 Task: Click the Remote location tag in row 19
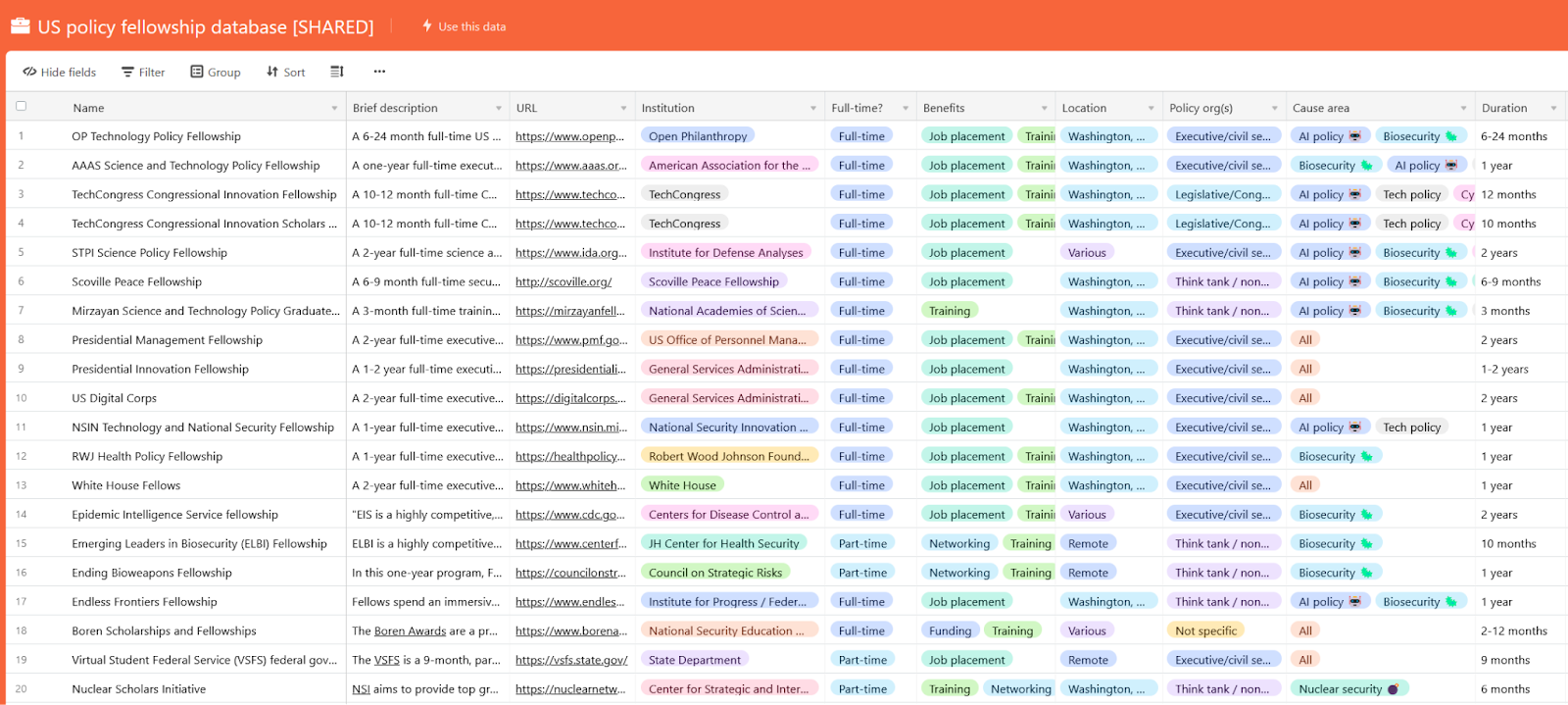click(1088, 660)
